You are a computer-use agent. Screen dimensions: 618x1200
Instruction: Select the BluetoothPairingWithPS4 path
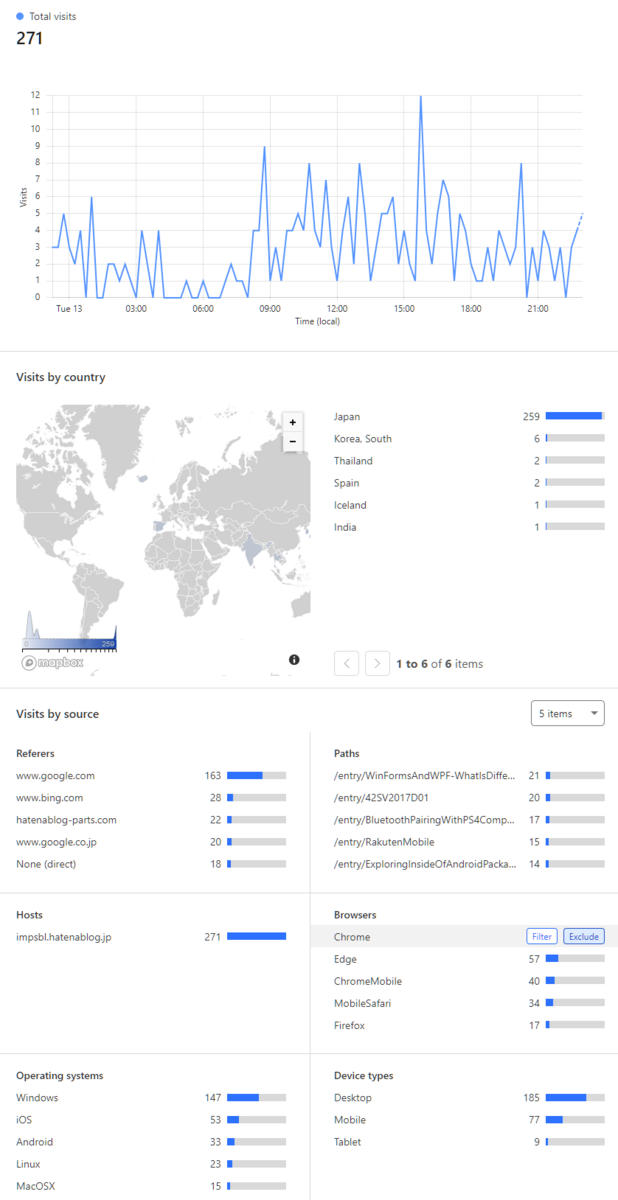pos(469,819)
